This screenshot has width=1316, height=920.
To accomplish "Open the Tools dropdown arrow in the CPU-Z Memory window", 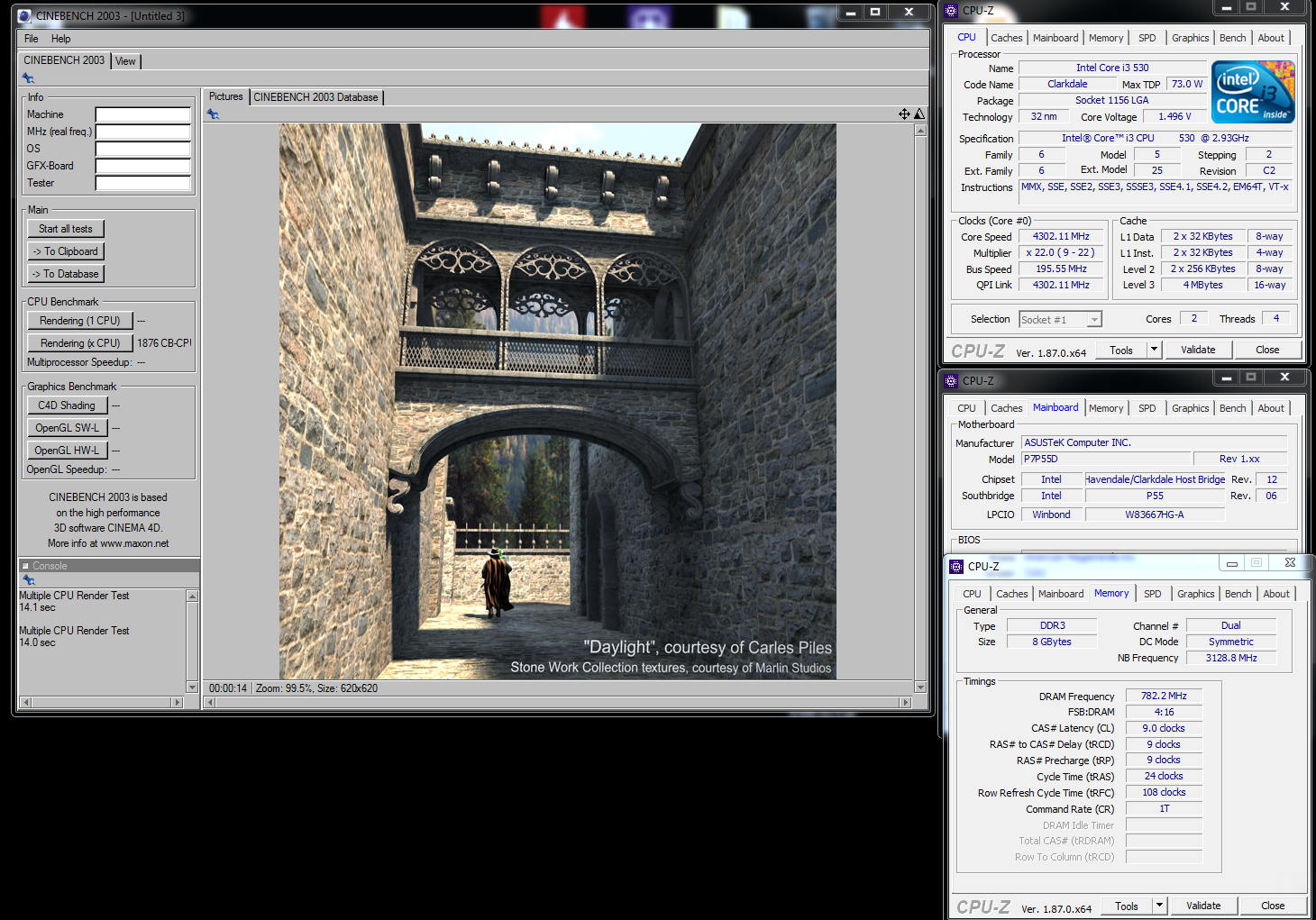I will pyautogui.click(x=1159, y=906).
